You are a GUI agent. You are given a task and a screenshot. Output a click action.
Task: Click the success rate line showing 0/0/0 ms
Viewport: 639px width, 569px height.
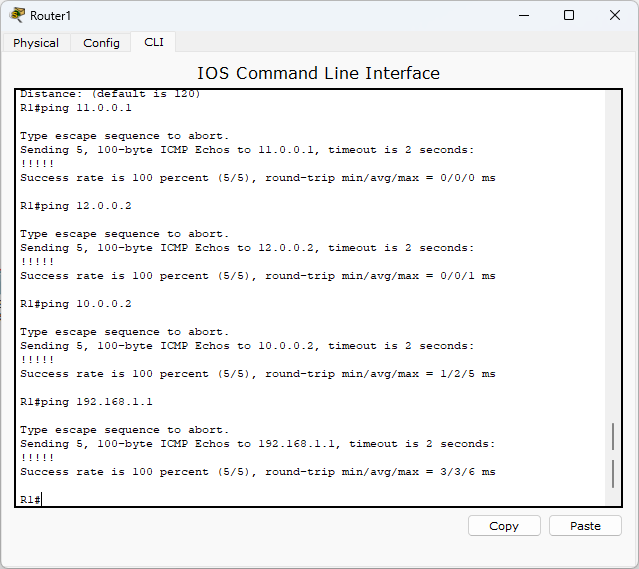pos(258,178)
